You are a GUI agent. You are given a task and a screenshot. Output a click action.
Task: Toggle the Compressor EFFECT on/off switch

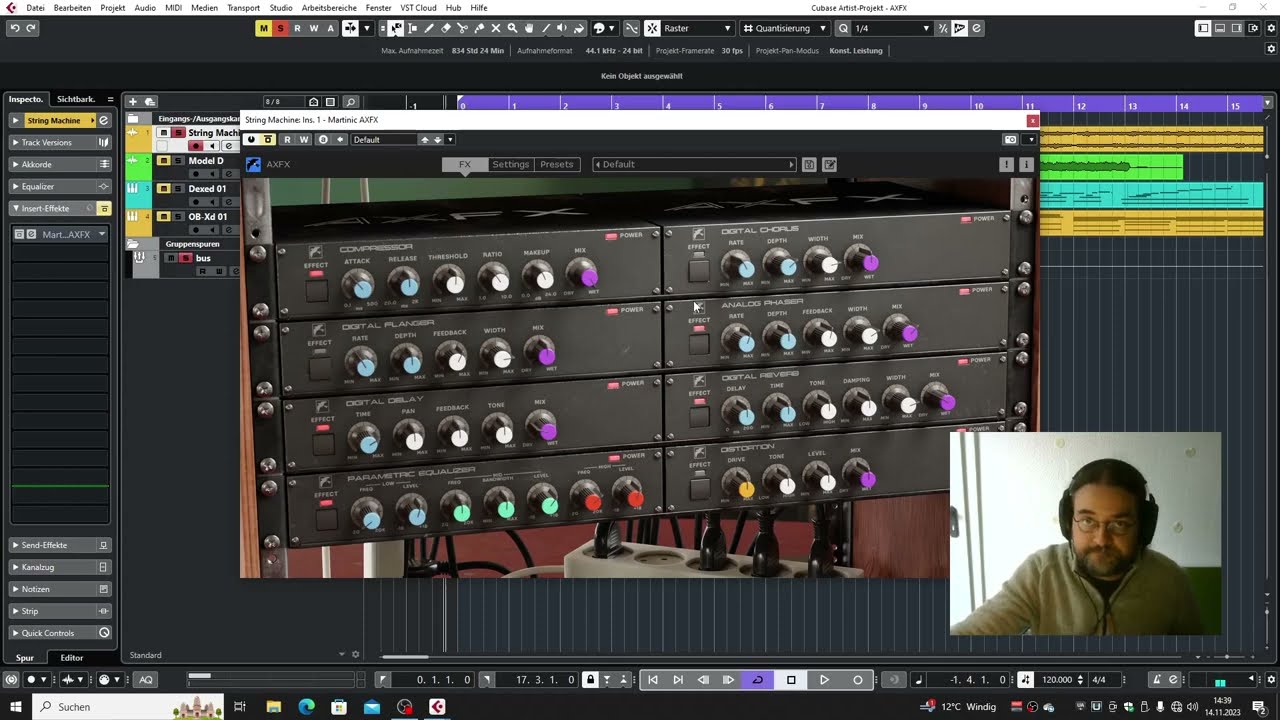click(x=316, y=290)
